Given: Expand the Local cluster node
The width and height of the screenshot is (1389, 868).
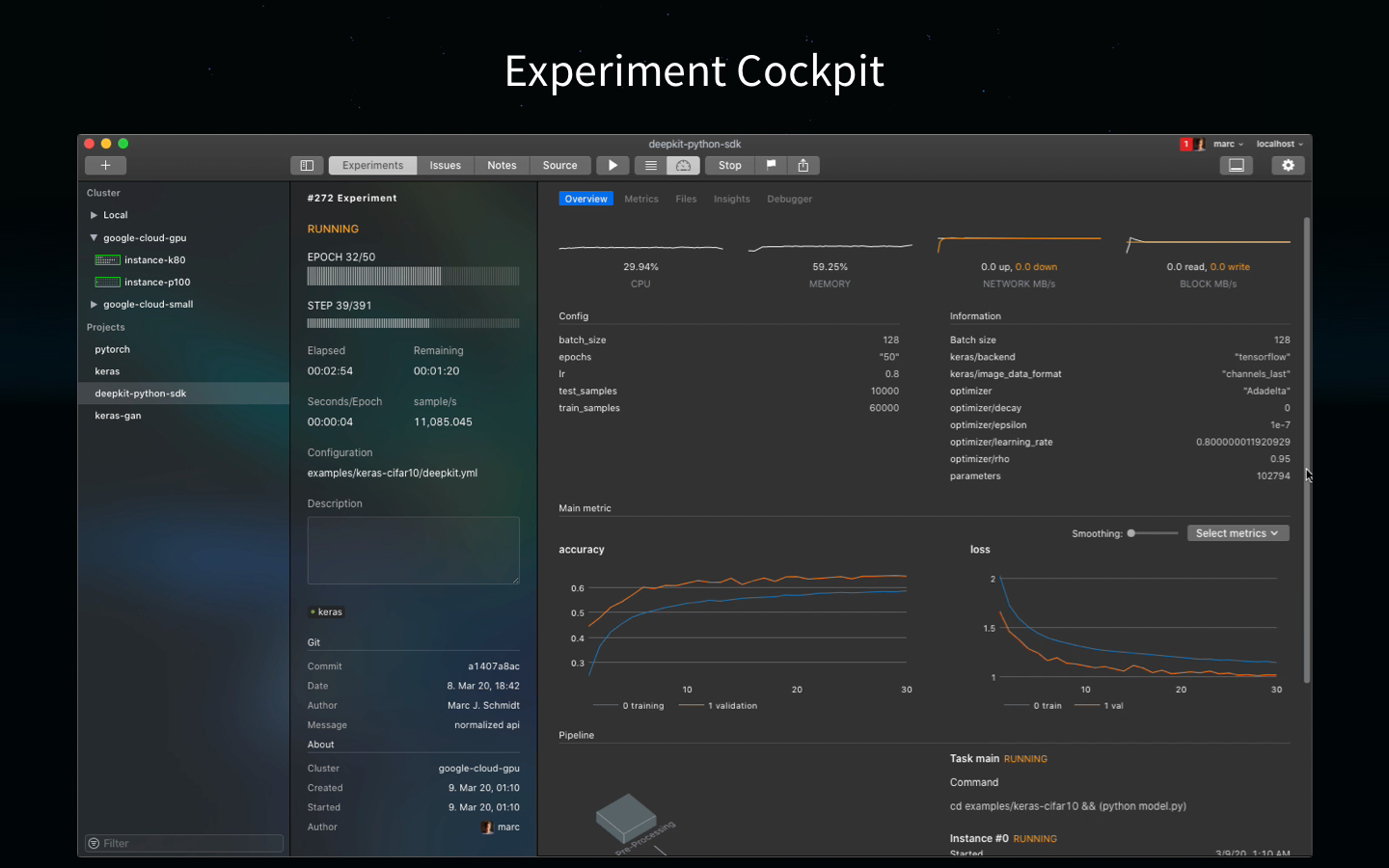Looking at the screenshot, I should click(94, 214).
